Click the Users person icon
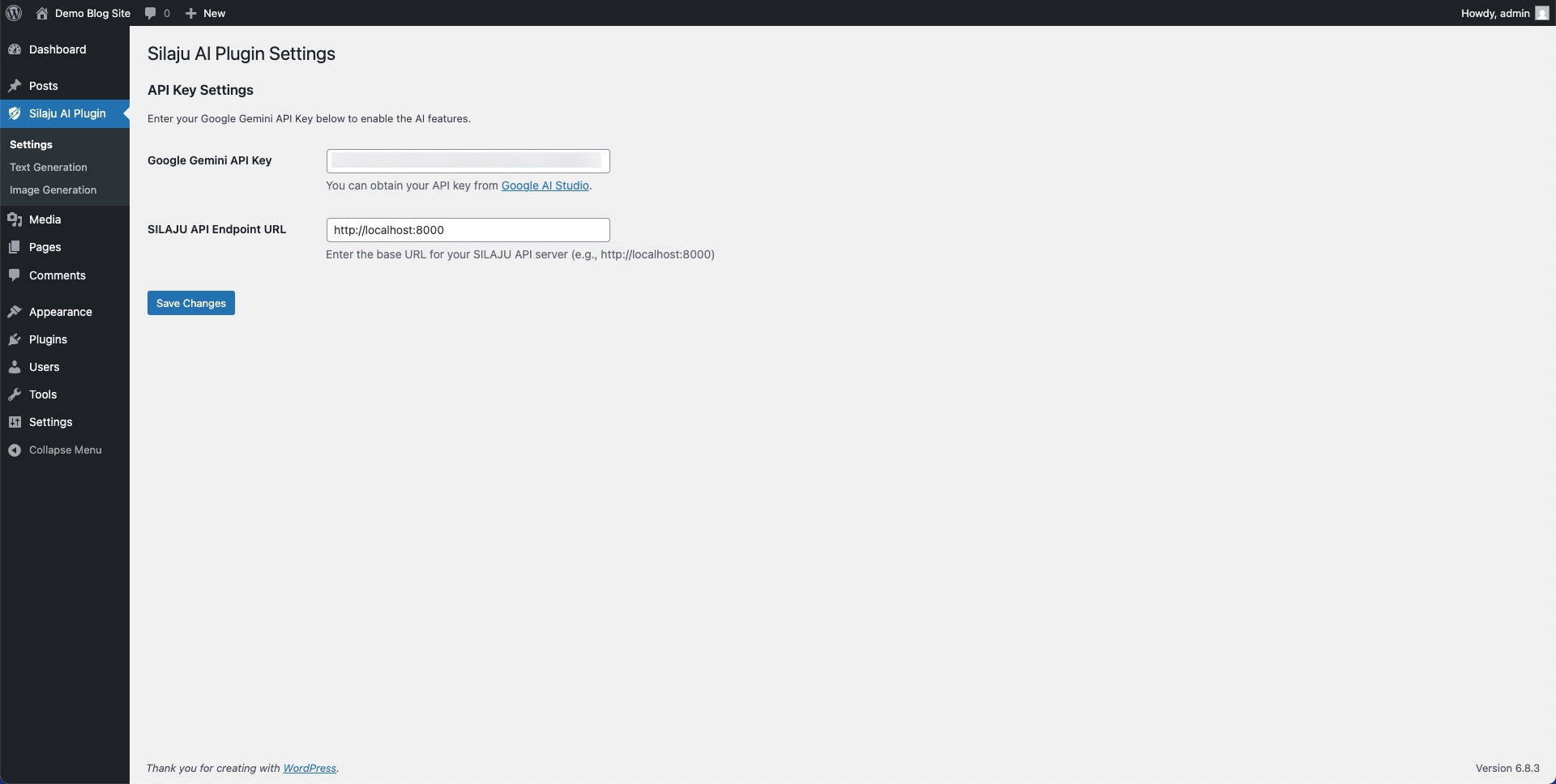Viewport: 1556px width, 784px height. point(15,367)
